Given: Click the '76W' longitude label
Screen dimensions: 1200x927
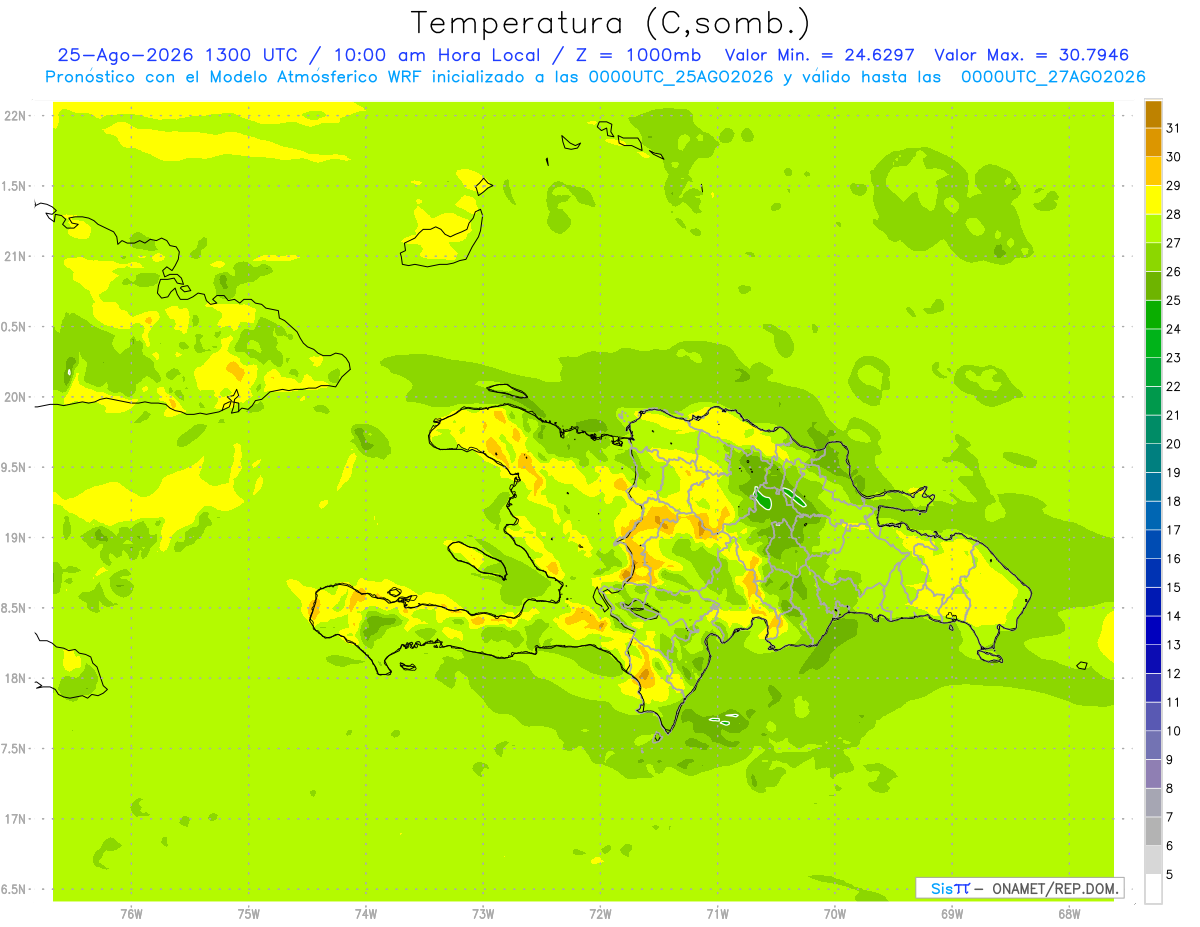Looking at the screenshot, I should point(131,914).
